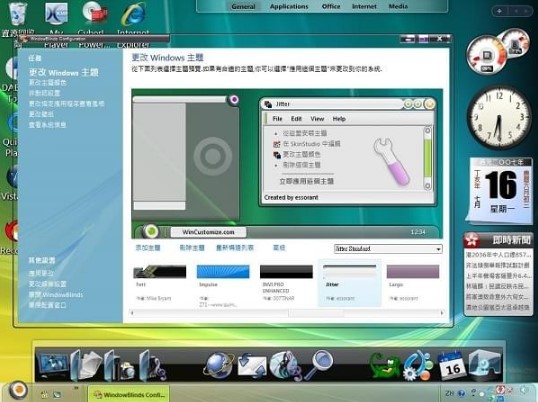Click the ZH language indicator in tray
Screen dimensions: 538x402
pos(449,393)
